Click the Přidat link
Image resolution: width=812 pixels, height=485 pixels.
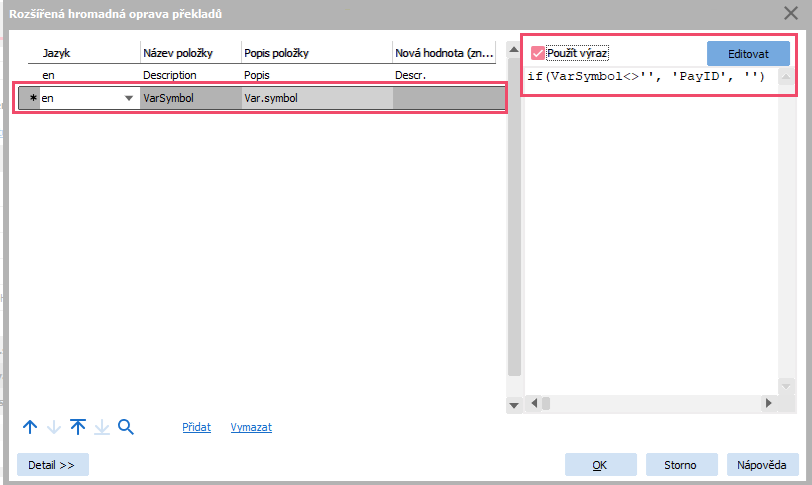[196, 427]
